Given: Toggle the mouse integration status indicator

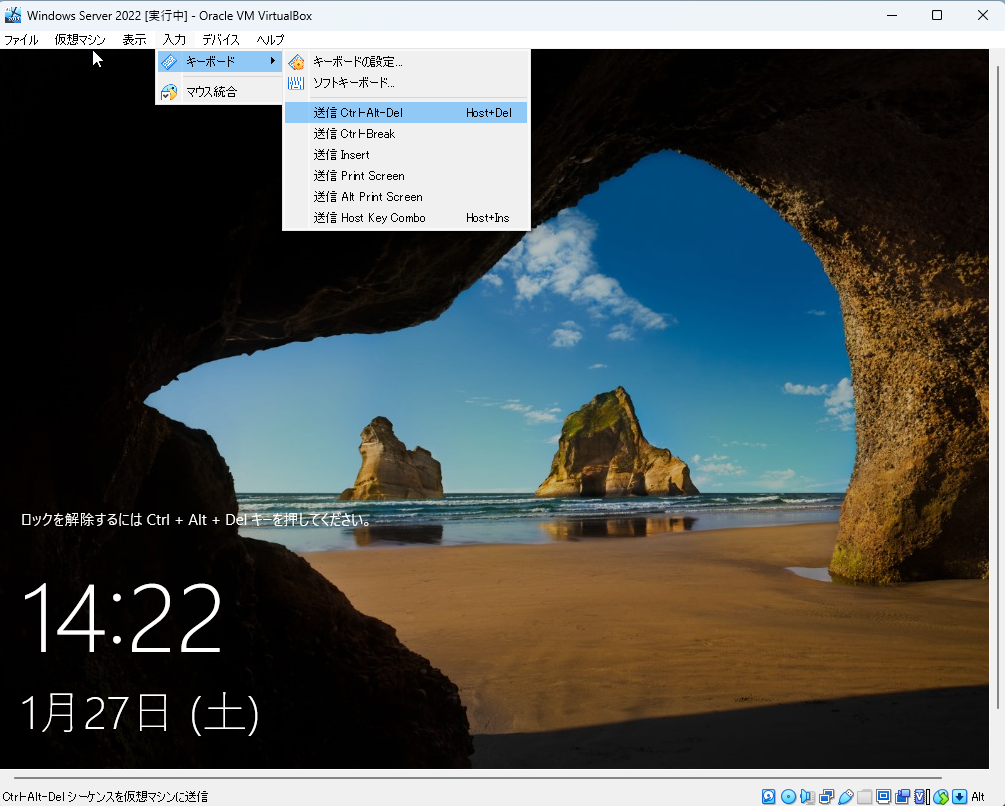Looking at the screenshot, I should pos(939,796).
